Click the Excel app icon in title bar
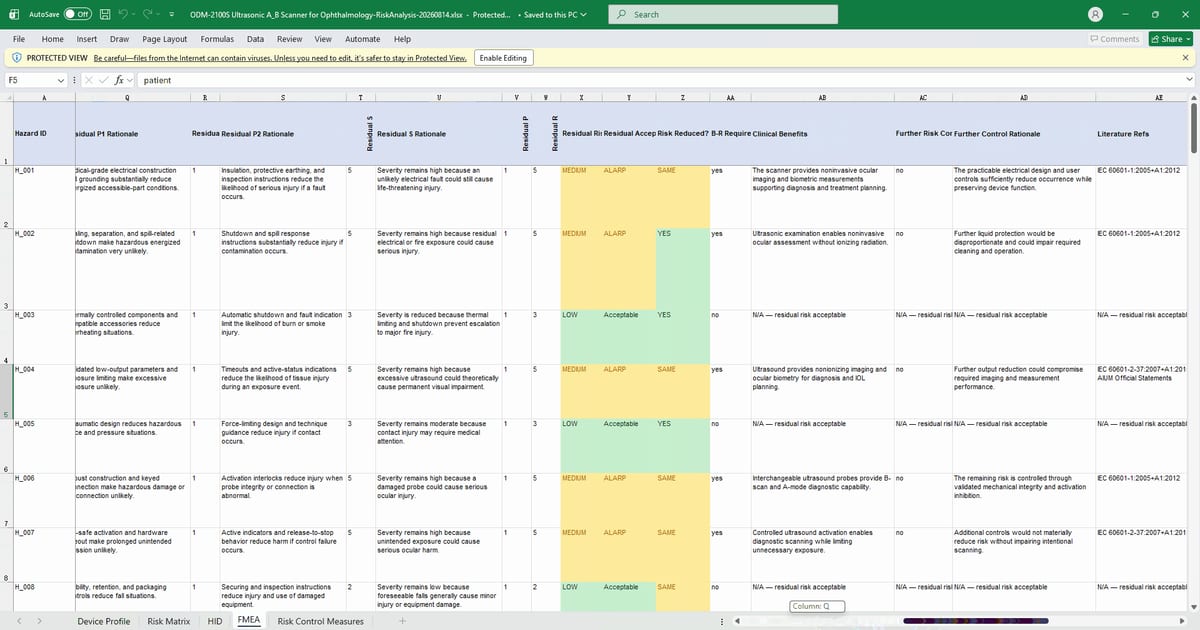This screenshot has height=630, width=1200. pyautogui.click(x=16, y=14)
